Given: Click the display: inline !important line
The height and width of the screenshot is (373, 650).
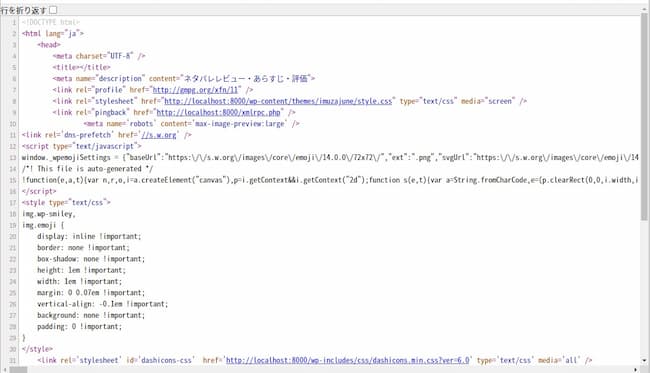Looking at the screenshot, I should click(89, 236).
